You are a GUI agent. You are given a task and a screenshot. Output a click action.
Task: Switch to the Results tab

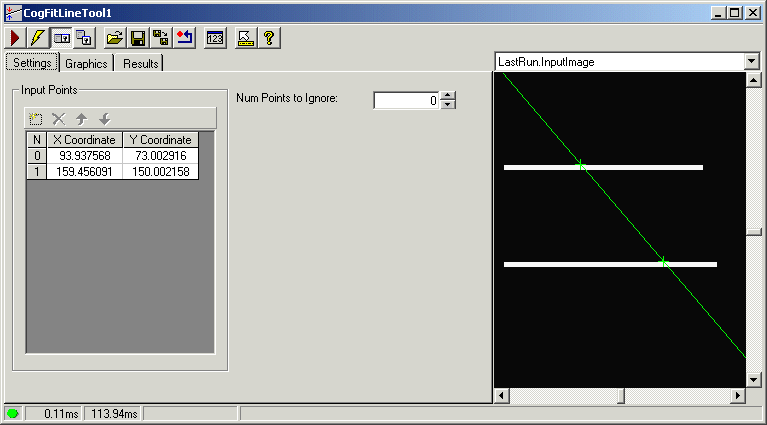140,63
